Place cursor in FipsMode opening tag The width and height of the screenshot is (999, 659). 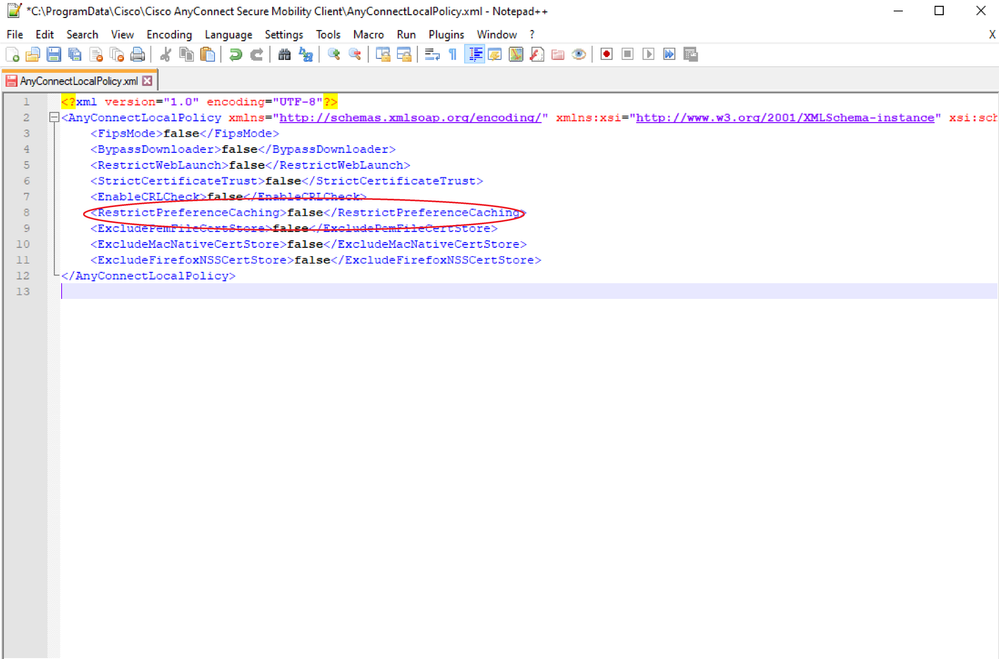[127, 133]
